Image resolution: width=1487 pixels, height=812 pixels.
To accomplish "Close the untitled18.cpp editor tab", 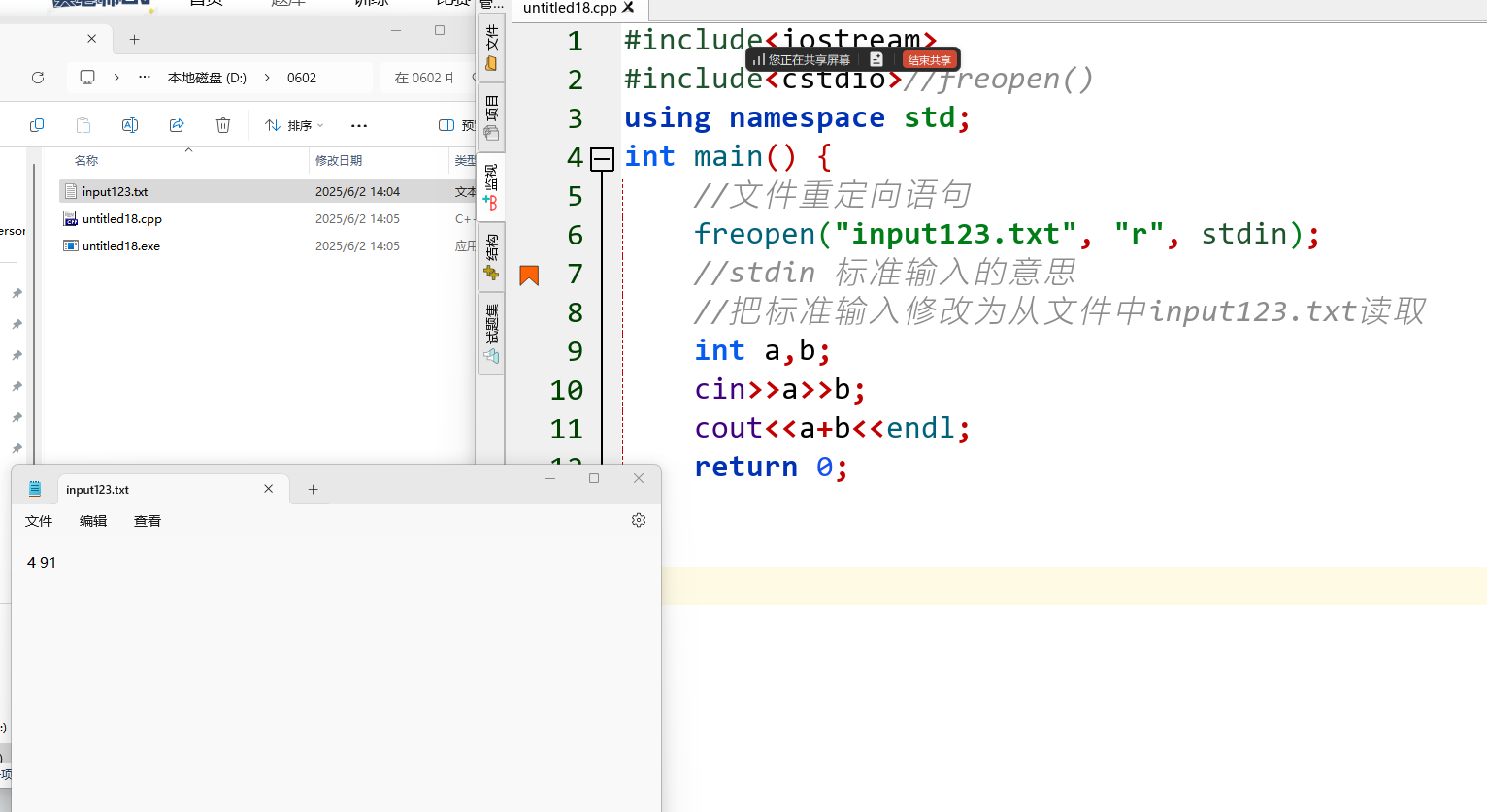I will 629,8.
